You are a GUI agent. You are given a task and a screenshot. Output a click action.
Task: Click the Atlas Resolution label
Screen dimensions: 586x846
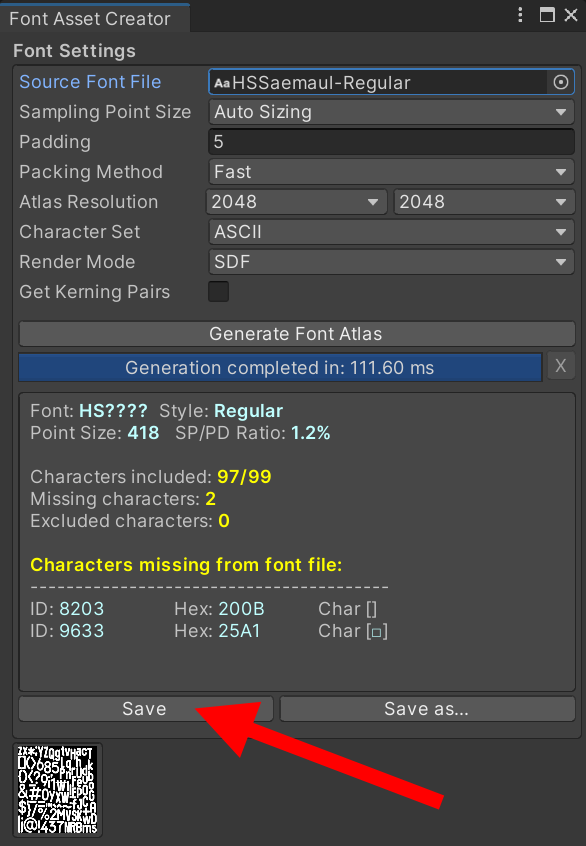(x=89, y=202)
